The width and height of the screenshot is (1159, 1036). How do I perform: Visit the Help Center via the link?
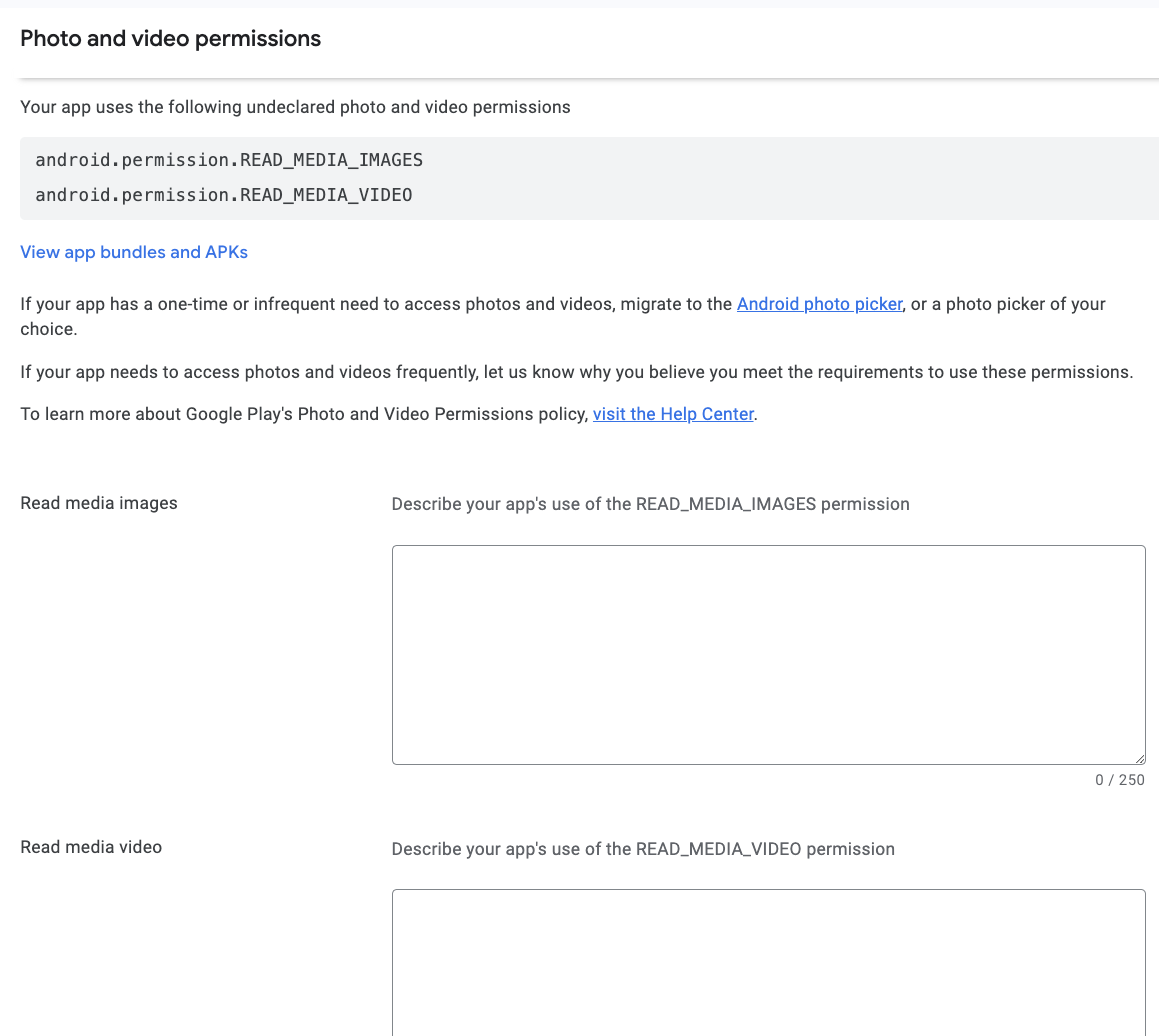coord(673,414)
